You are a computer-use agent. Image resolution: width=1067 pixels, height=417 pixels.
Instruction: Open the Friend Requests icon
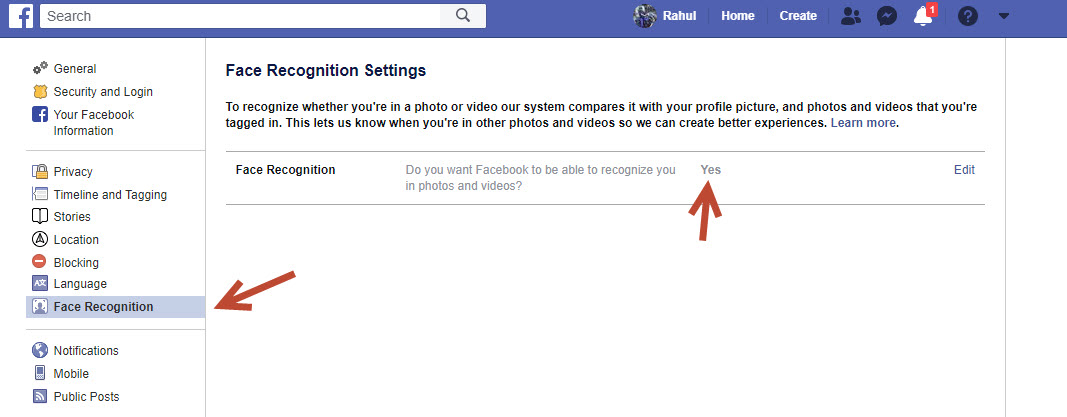(x=851, y=16)
